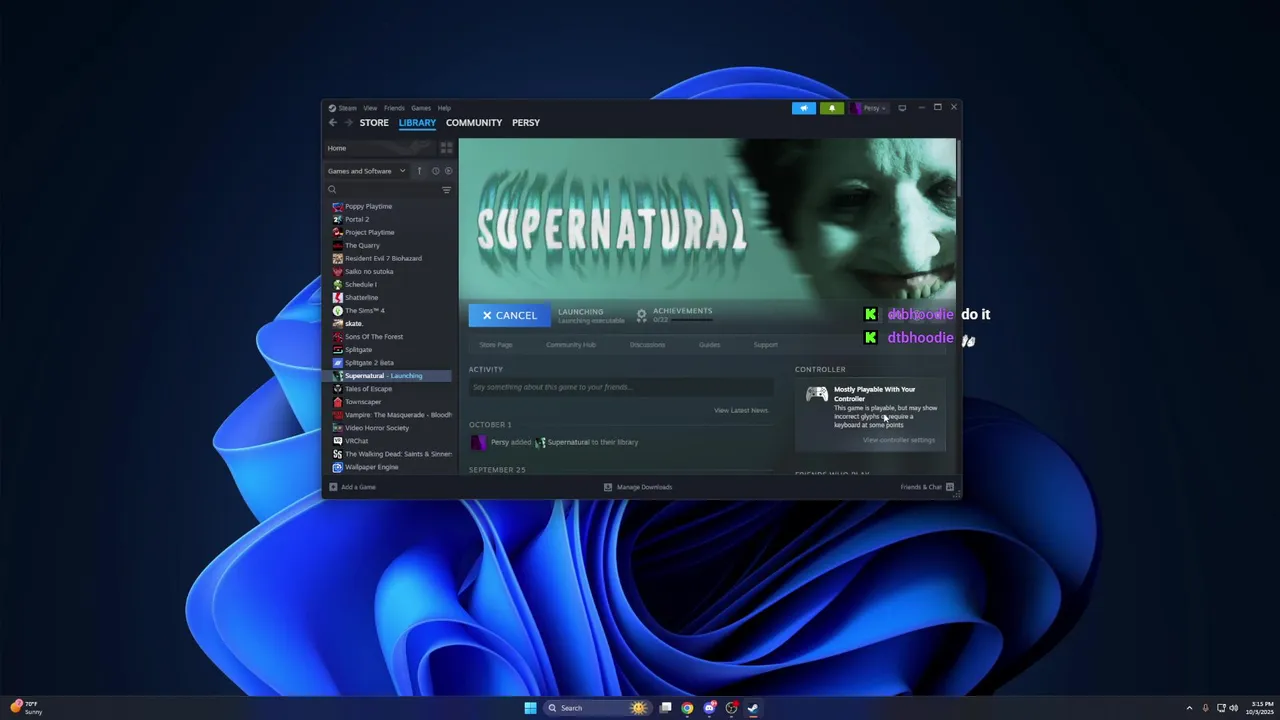Open the Help menu

click(x=444, y=108)
